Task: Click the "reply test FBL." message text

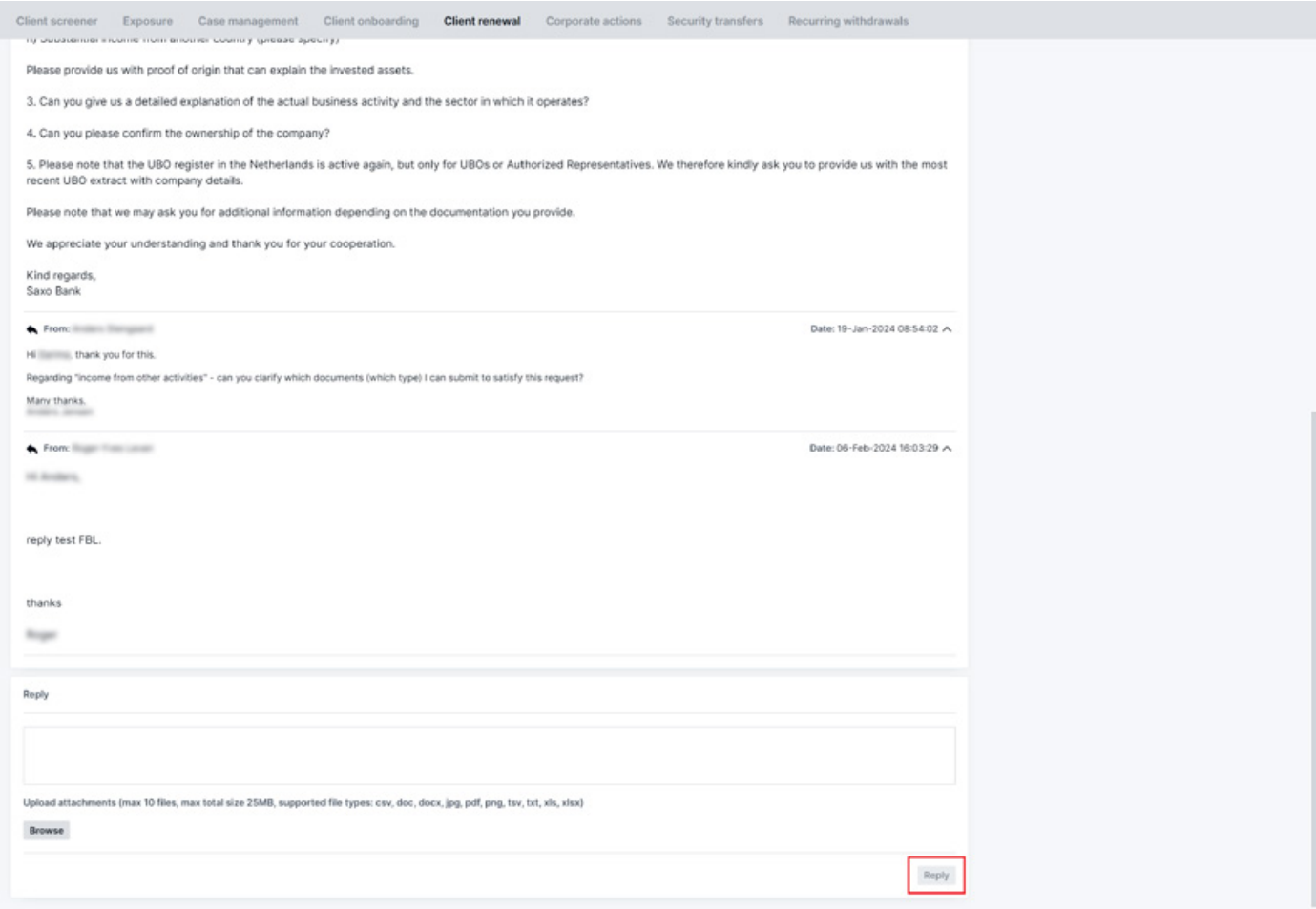Action: [x=63, y=540]
